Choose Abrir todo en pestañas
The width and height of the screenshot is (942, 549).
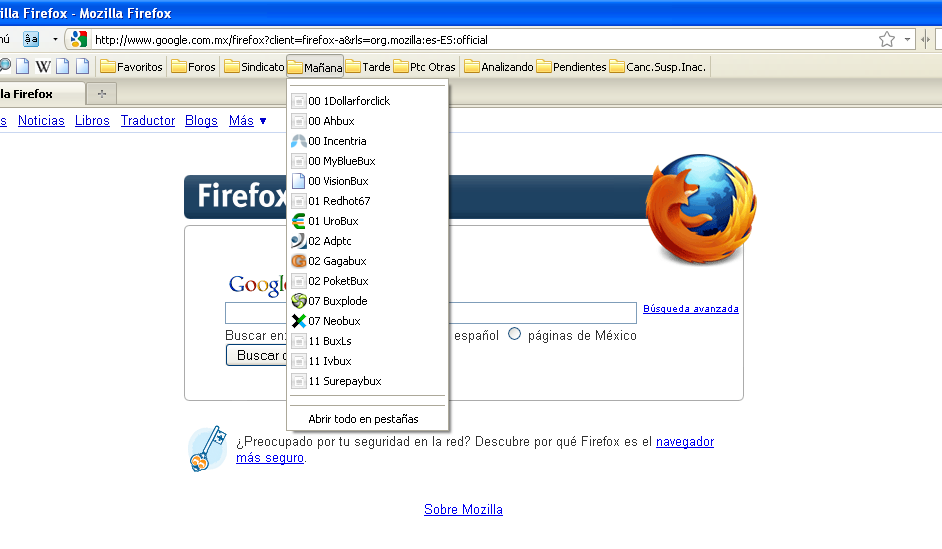(x=368, y=419)
